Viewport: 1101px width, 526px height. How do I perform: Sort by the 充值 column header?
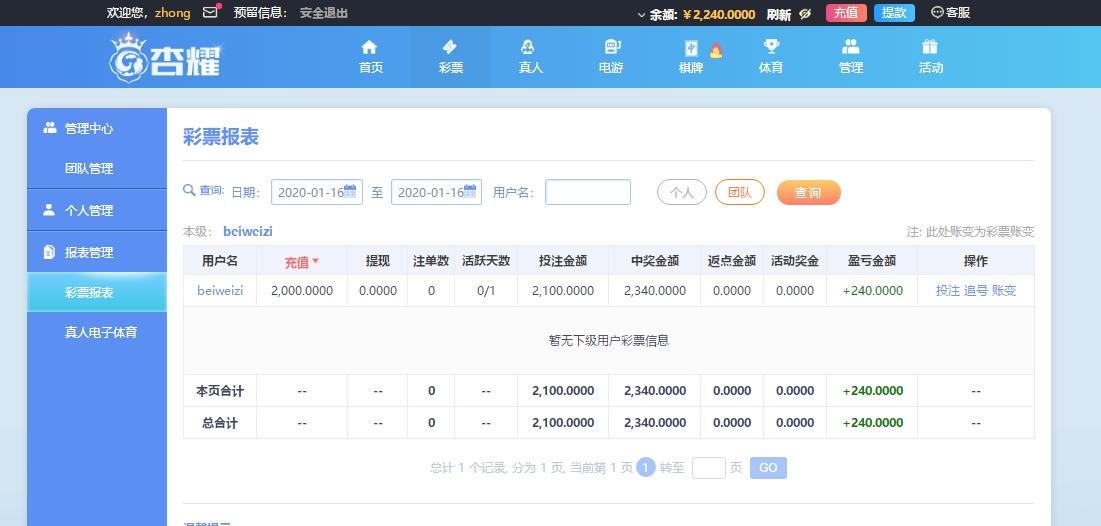[x=302, y=261]
